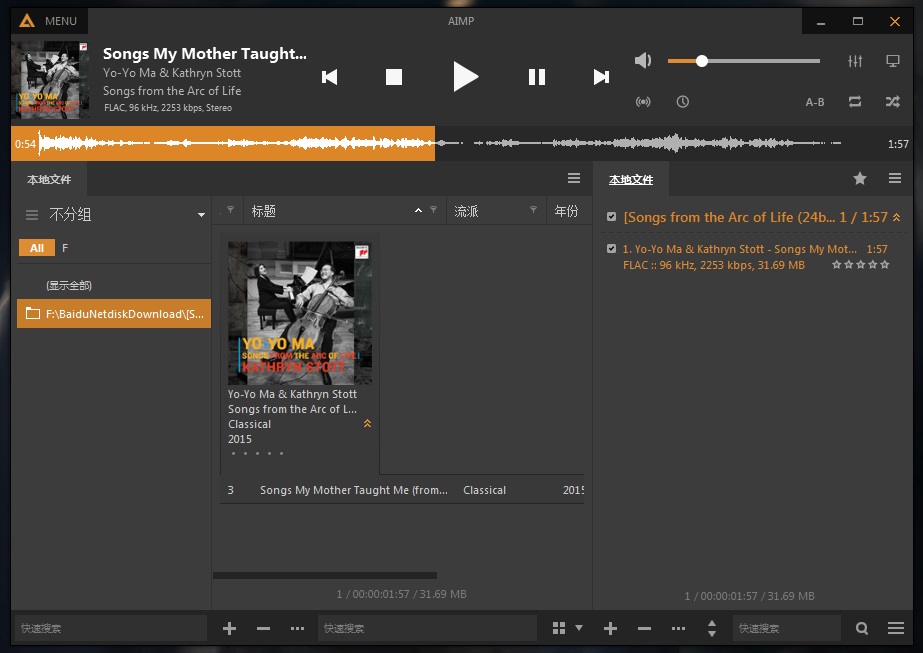Collapse the Songs from the Arc of Life playlist group

pyautogui.click(x=896, y=217)
